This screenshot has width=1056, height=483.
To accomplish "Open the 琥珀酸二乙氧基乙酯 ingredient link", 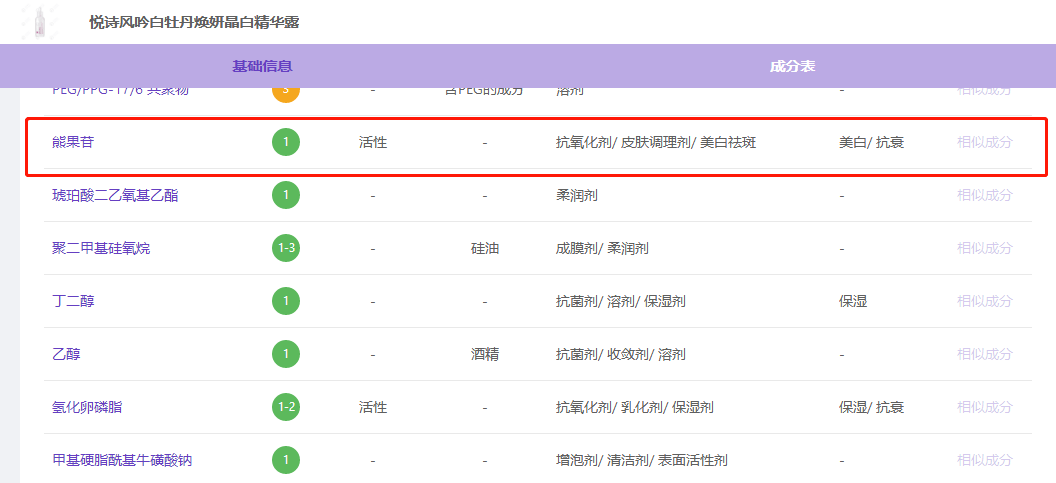I will pos(115,195).
